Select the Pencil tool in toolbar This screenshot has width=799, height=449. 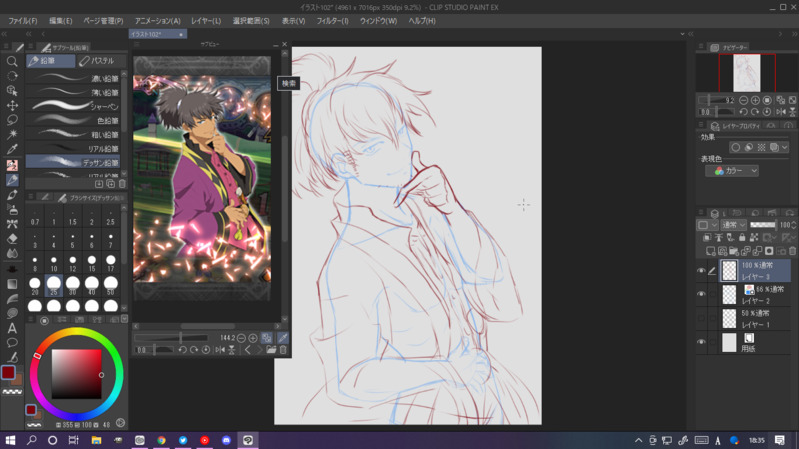click(x=12, y=180)
